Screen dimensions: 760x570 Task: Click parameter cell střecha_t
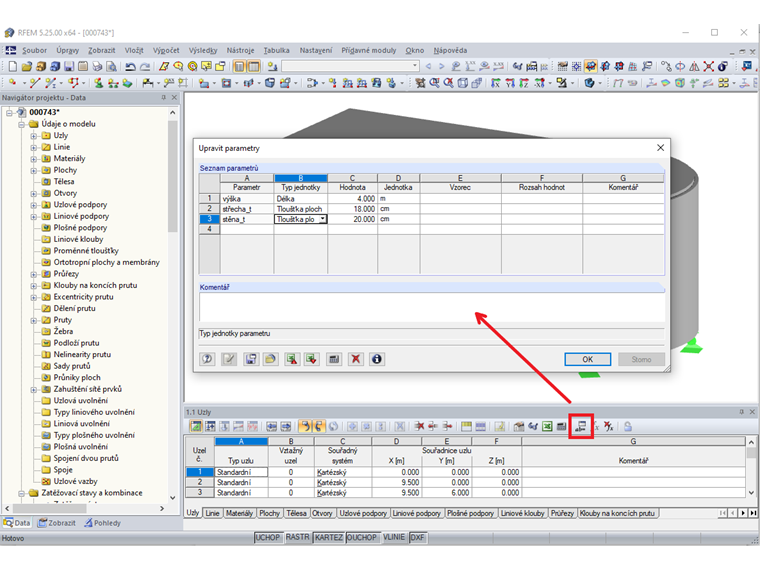pyautogui.click(x=247, y=209)
